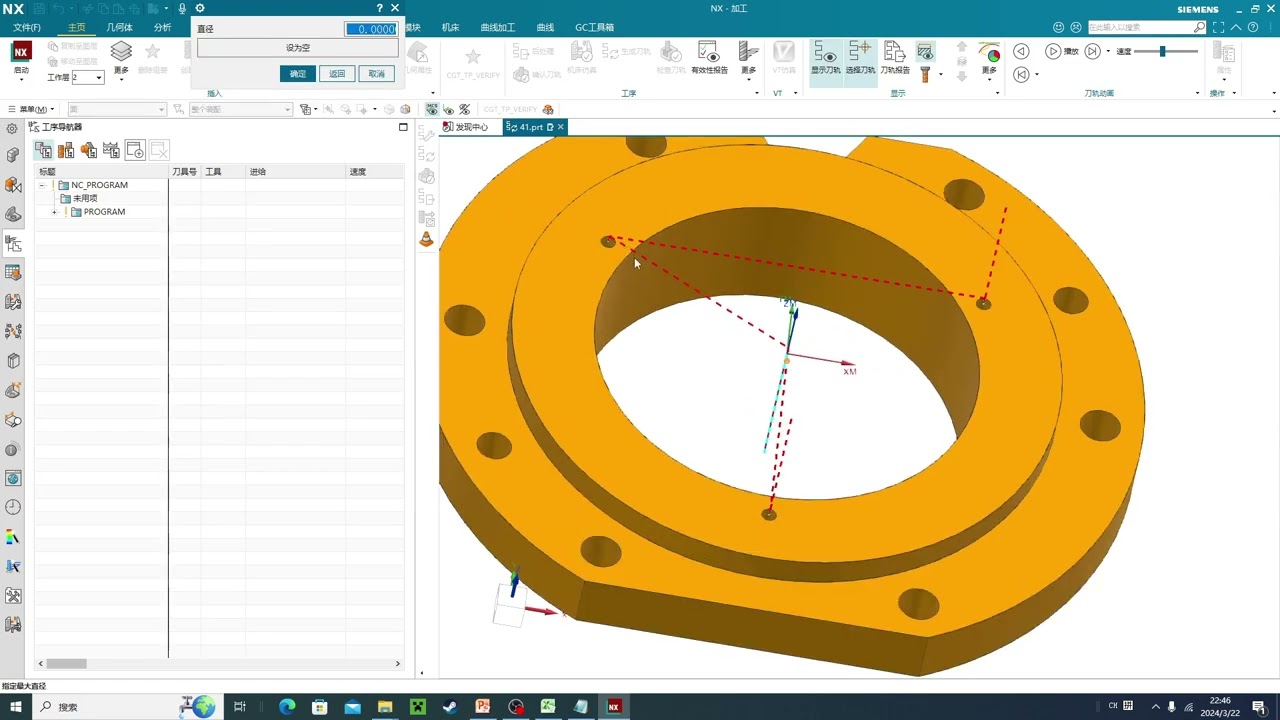Click the search magnifier icon in NX

click(1199, 27)
